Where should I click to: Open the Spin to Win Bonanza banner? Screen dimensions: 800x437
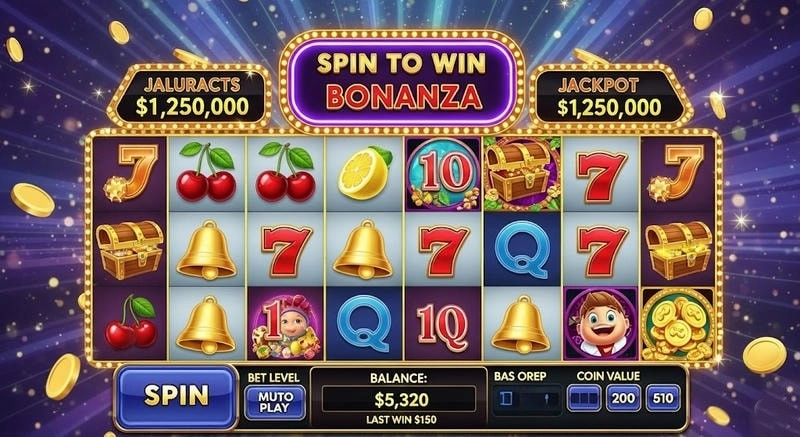[403, 81]
